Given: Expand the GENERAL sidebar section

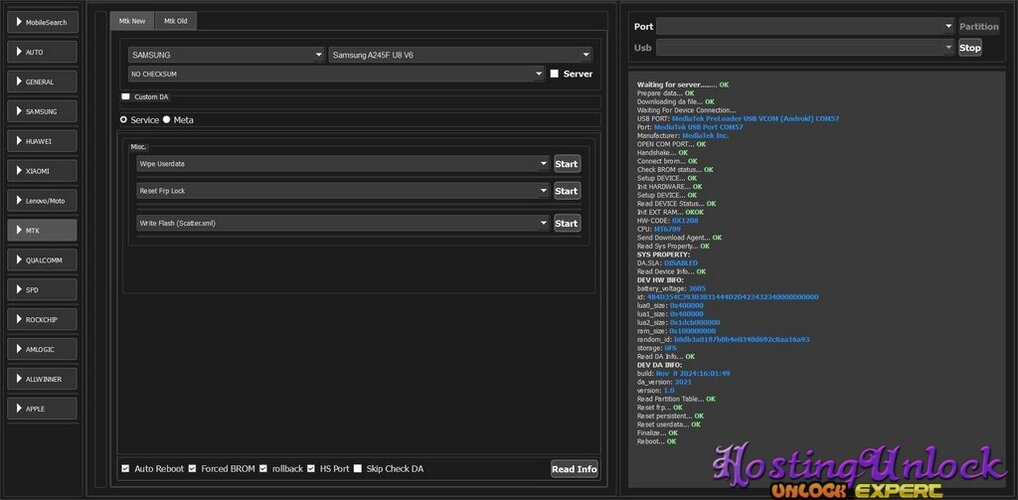Looking at the screenshot, I should (x=42, y=82).
